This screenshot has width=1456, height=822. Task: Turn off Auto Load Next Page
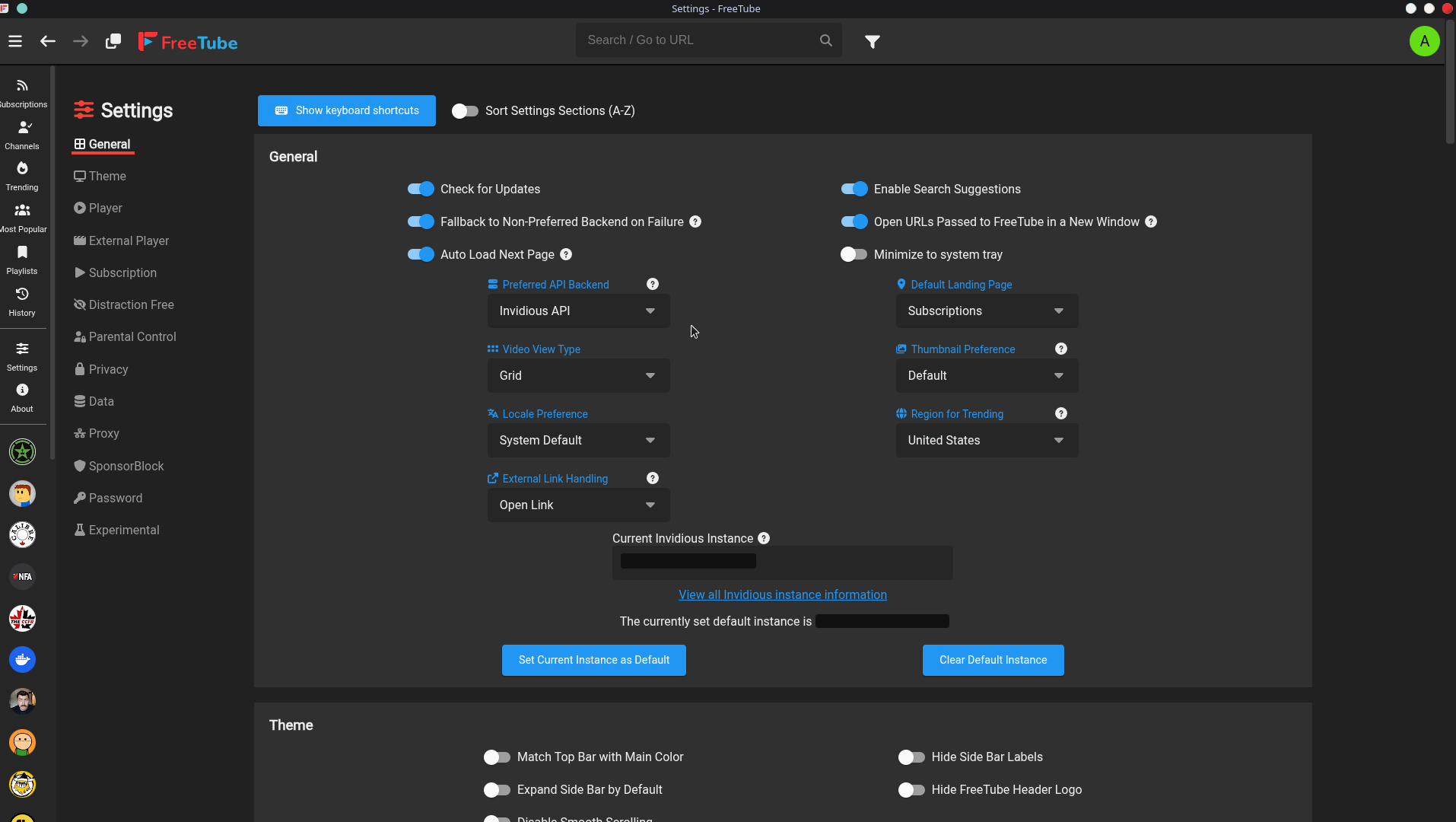tap(421, 254)
